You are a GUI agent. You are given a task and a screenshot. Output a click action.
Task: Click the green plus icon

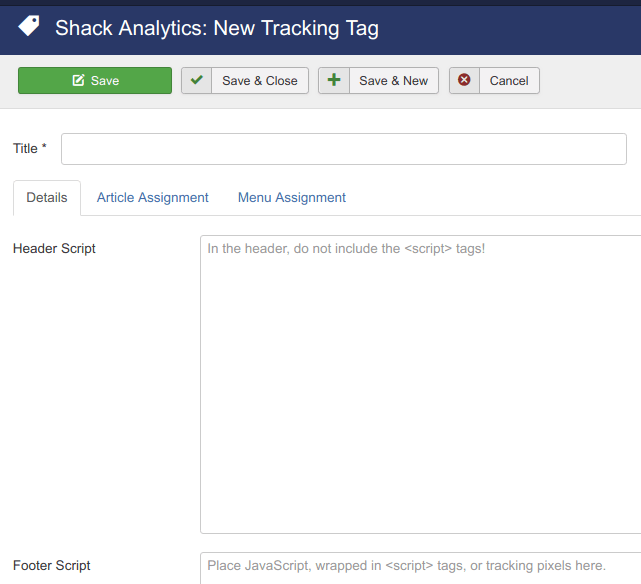(334, 81)
